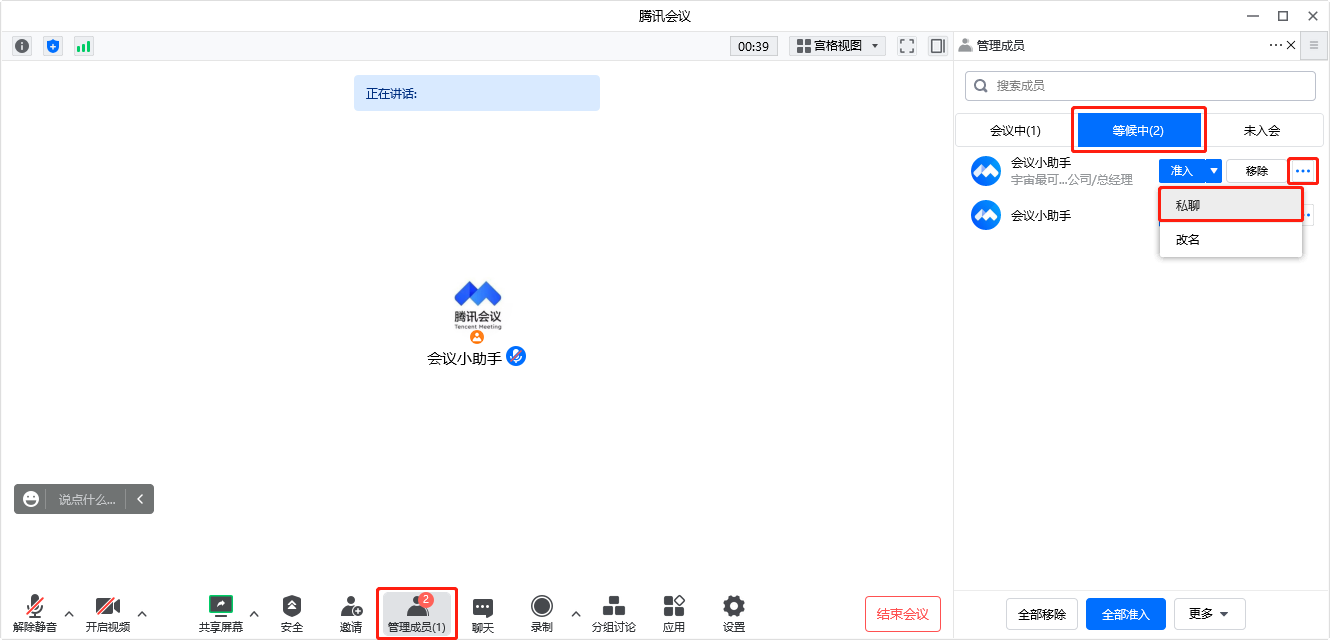The image size is (1330, 640).
Task: Choose 改名 from the context menu
Action: 1231,240
